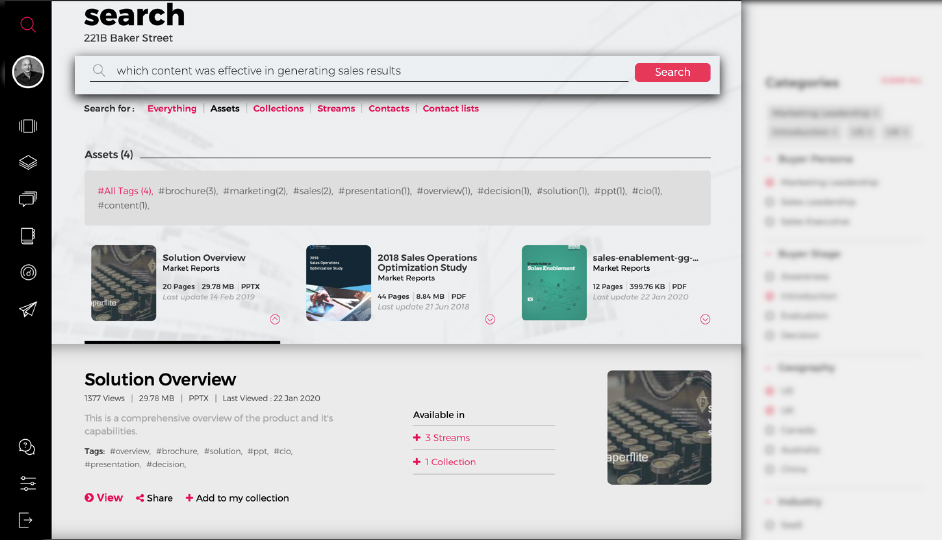
Task: Switch search scope to Assets
Action: coord(225,109)
